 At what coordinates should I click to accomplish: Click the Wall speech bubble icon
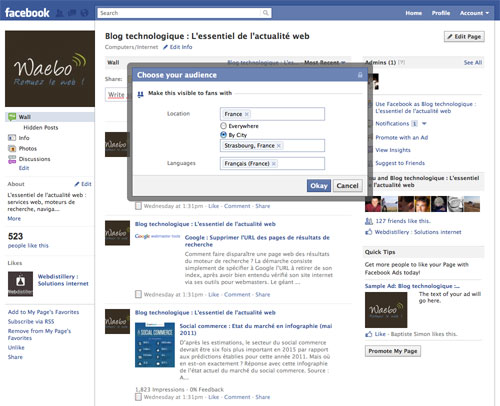coord(12,117)
